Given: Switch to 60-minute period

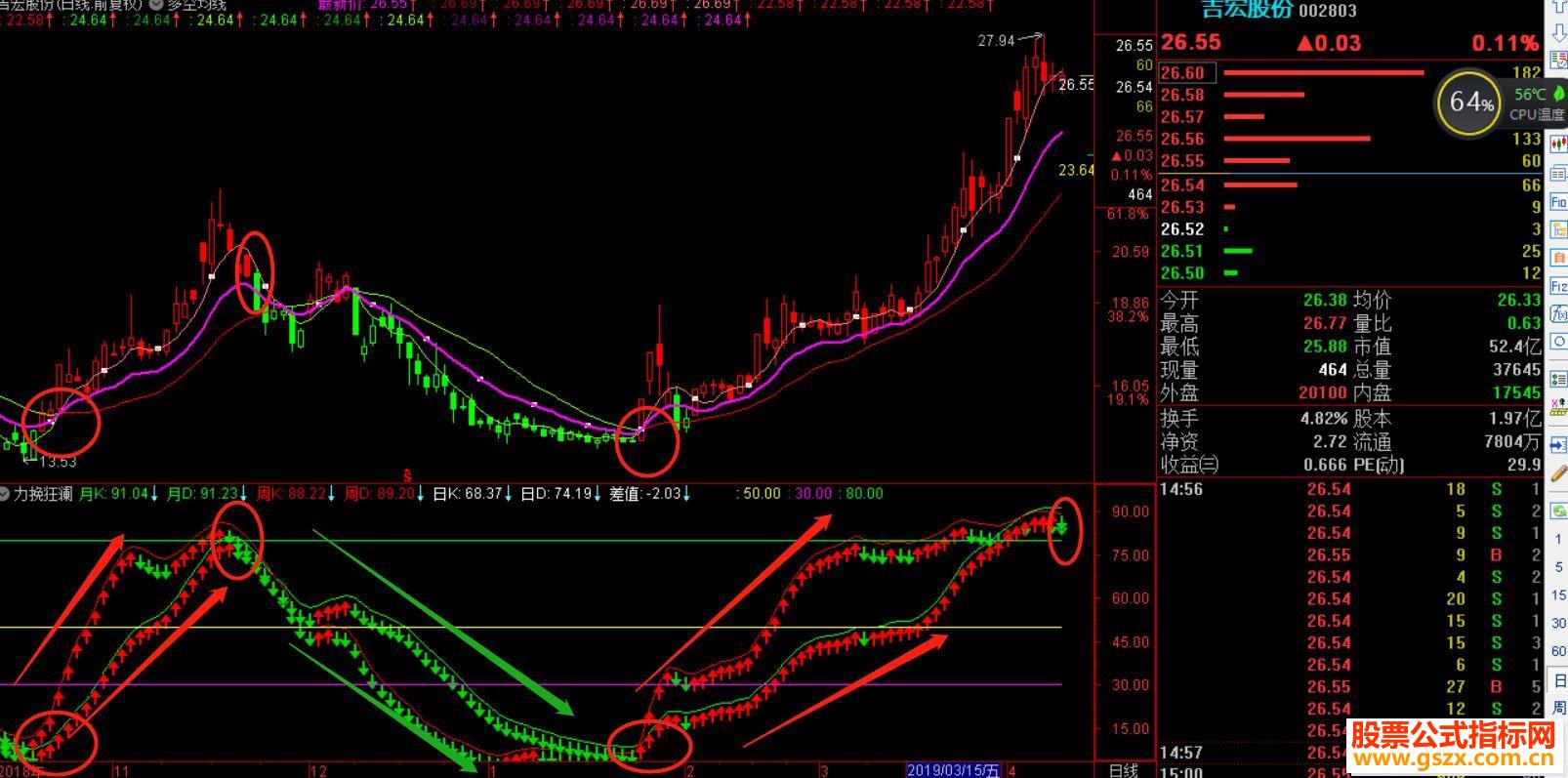Looking at the screenshot, I should click(1558, 651).
